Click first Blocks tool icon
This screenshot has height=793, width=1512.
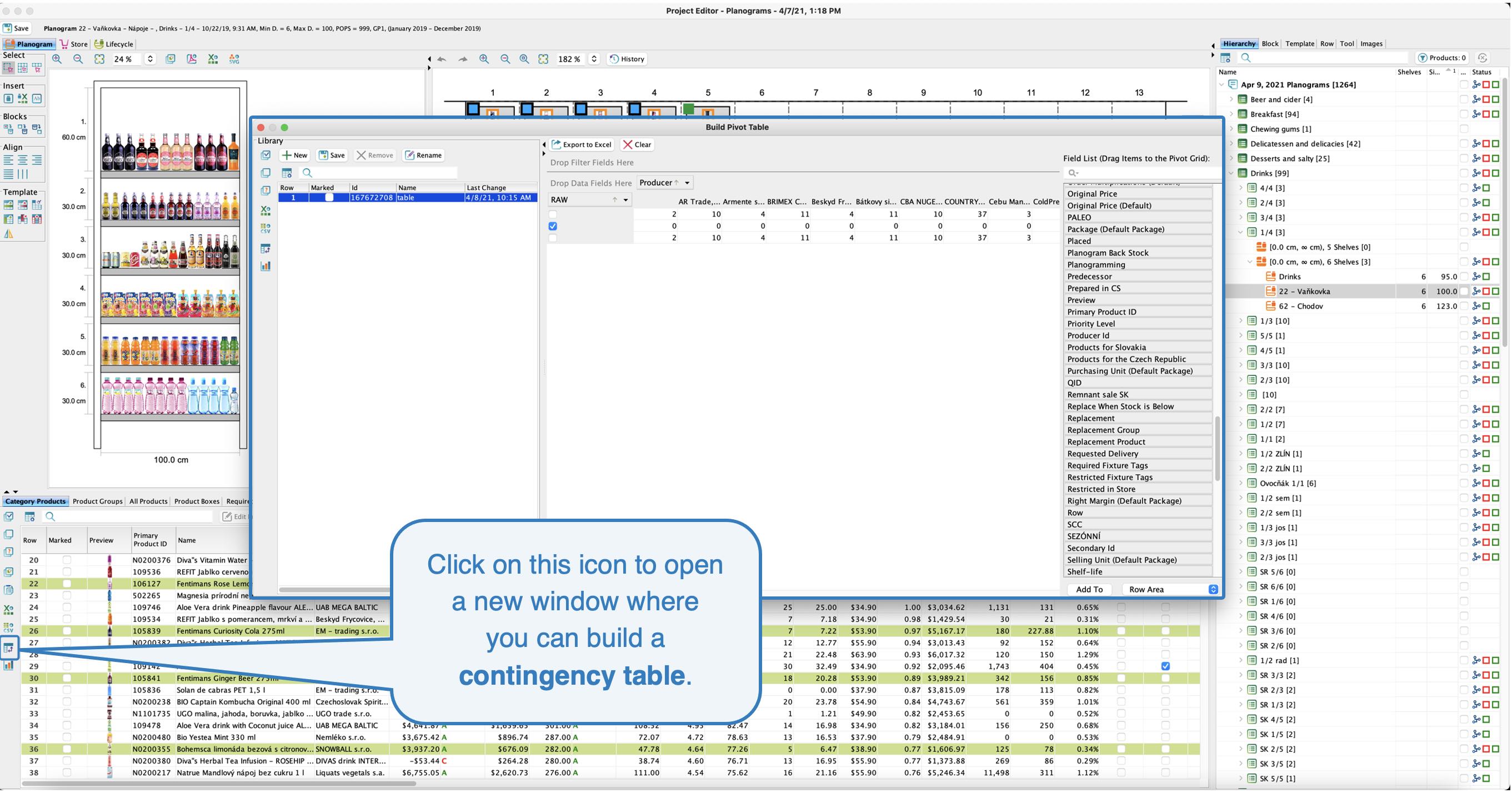pos(8,129)
